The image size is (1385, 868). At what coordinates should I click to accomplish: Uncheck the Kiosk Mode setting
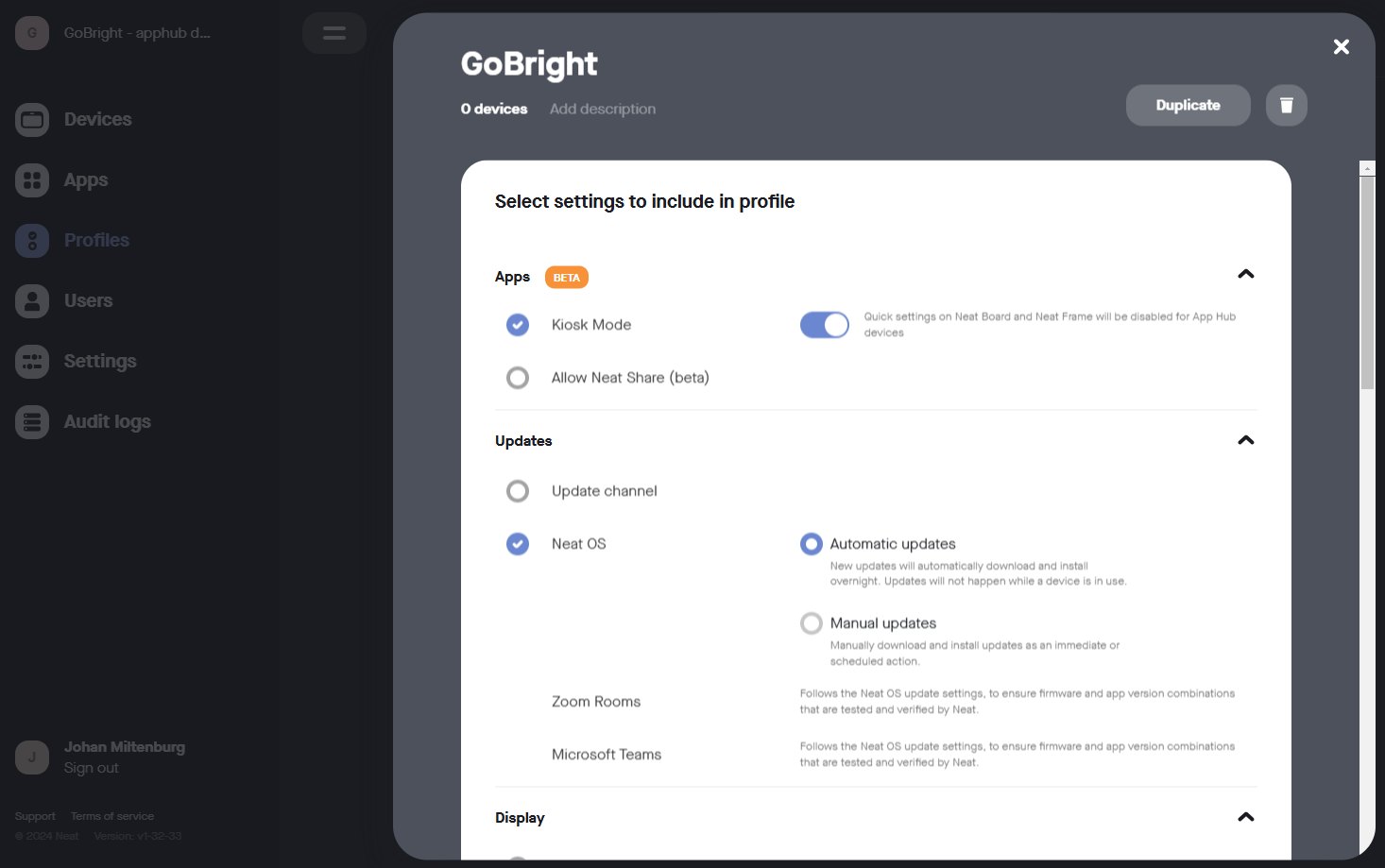pos(518,325)
